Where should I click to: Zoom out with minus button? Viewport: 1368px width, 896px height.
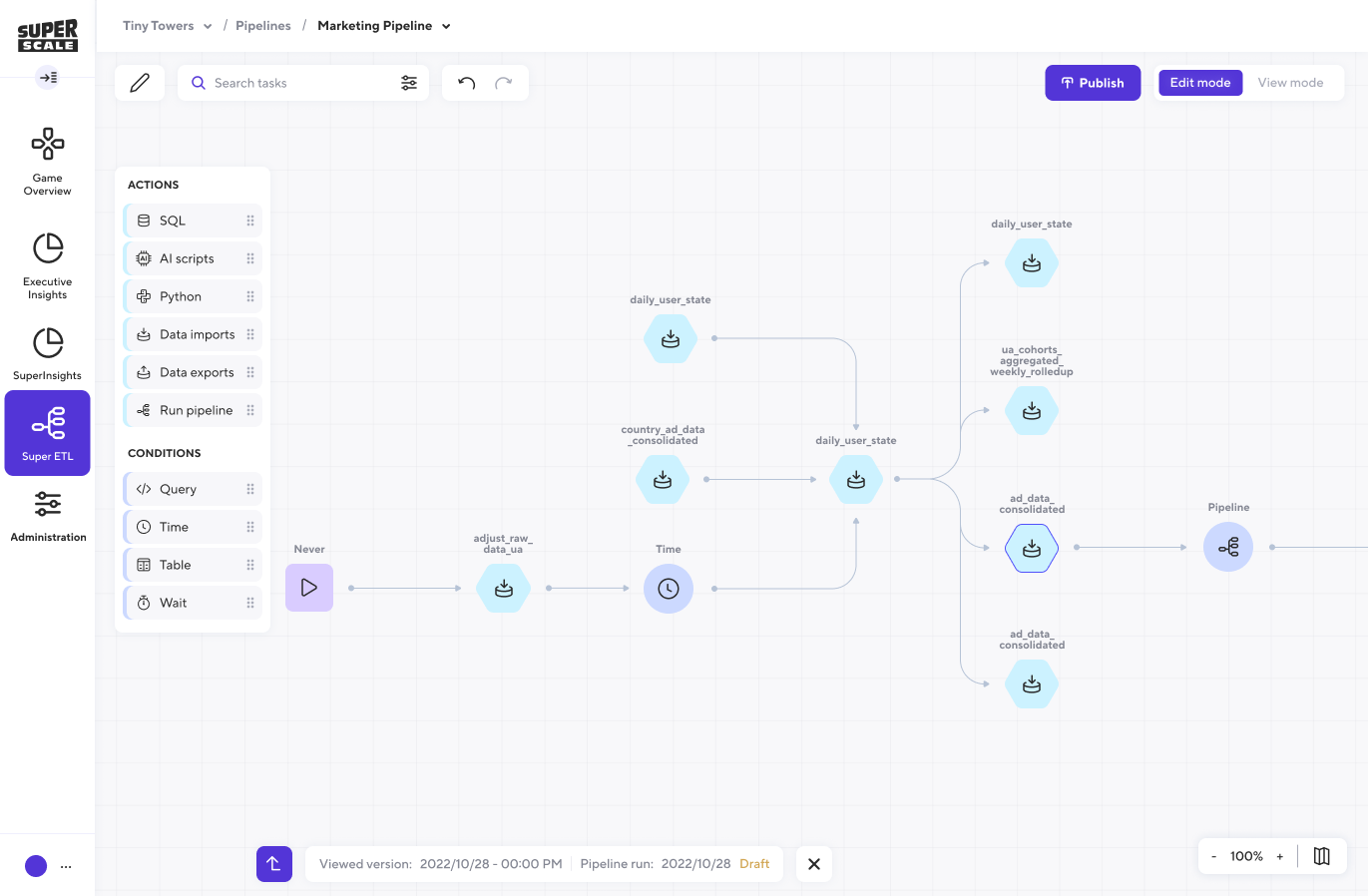1214,856
